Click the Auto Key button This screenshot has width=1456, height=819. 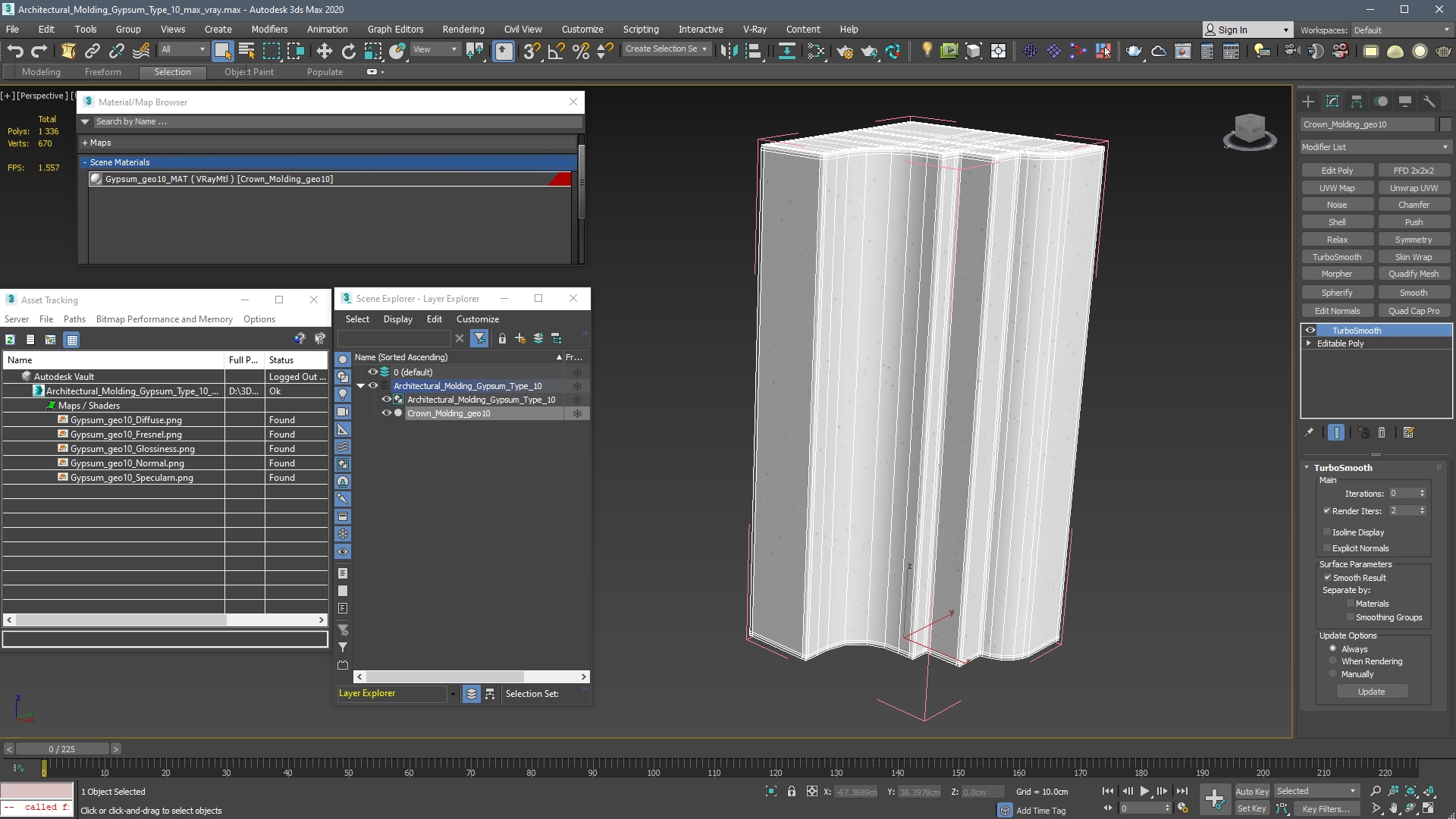1252,791
